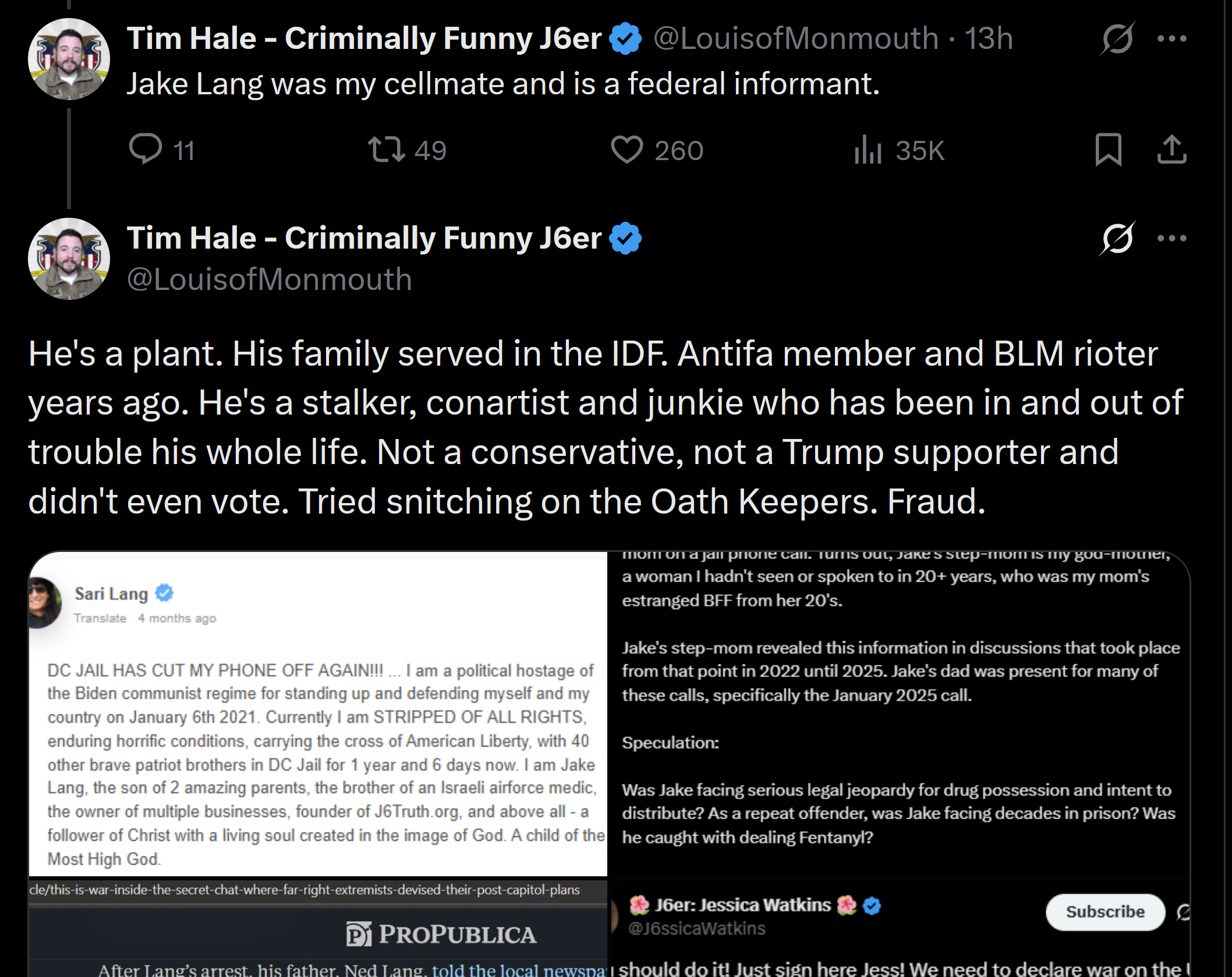This screenshot has width=1232, height=977.
Task: Bookmark the cellmate tweet
Action: [1108, 150]
